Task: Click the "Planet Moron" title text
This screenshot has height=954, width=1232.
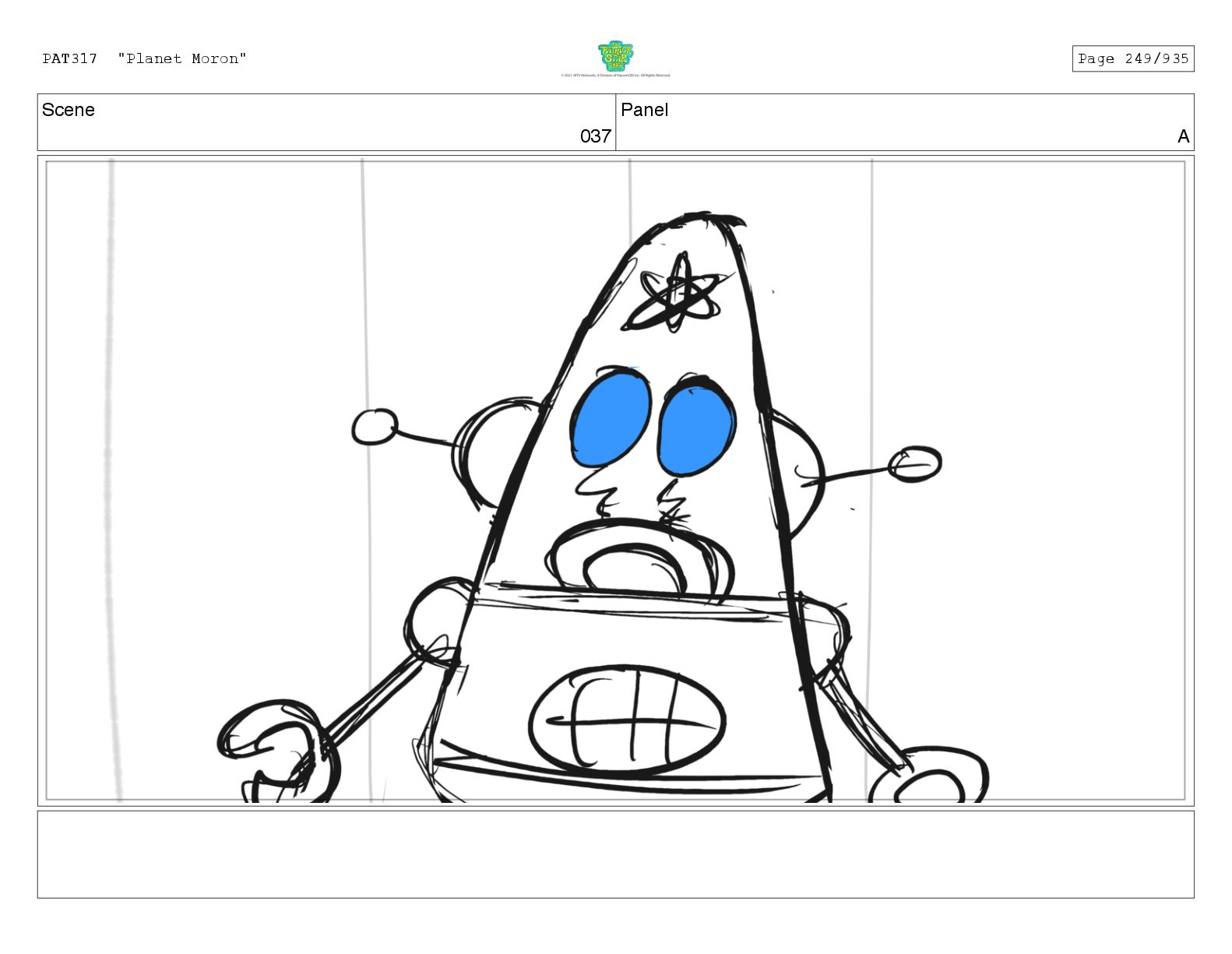Action: click(182, 58)
